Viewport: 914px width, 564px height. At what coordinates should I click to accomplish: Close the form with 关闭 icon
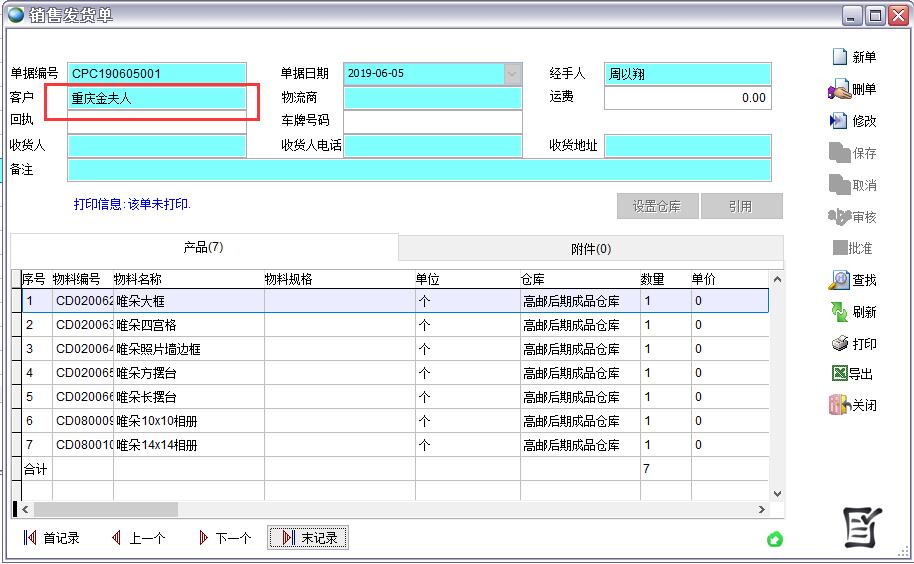tap(839, 405)
